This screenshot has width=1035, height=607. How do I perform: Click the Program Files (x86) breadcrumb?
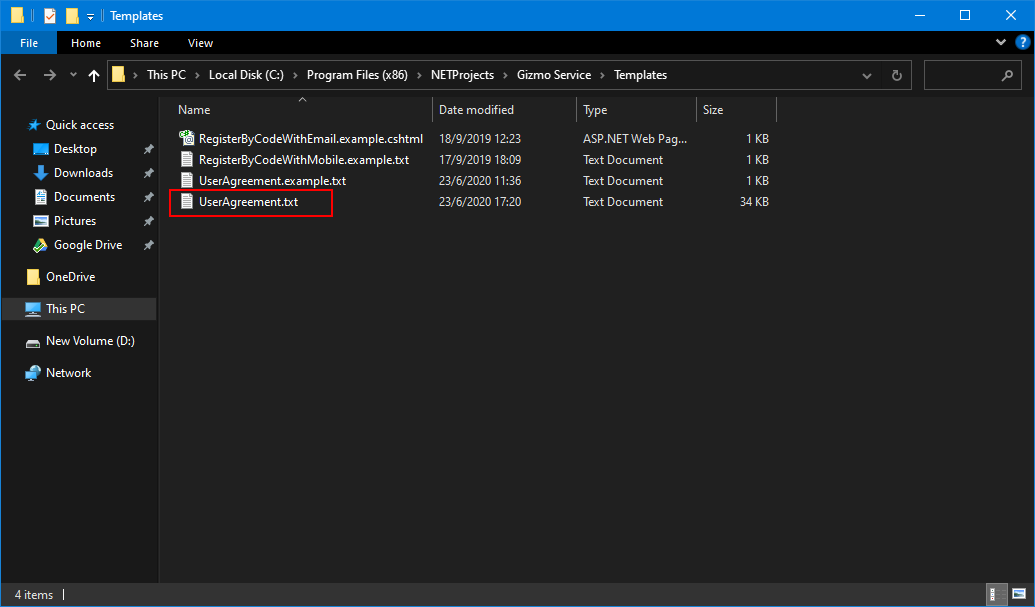pyautogui.click(x=357, y=75)
